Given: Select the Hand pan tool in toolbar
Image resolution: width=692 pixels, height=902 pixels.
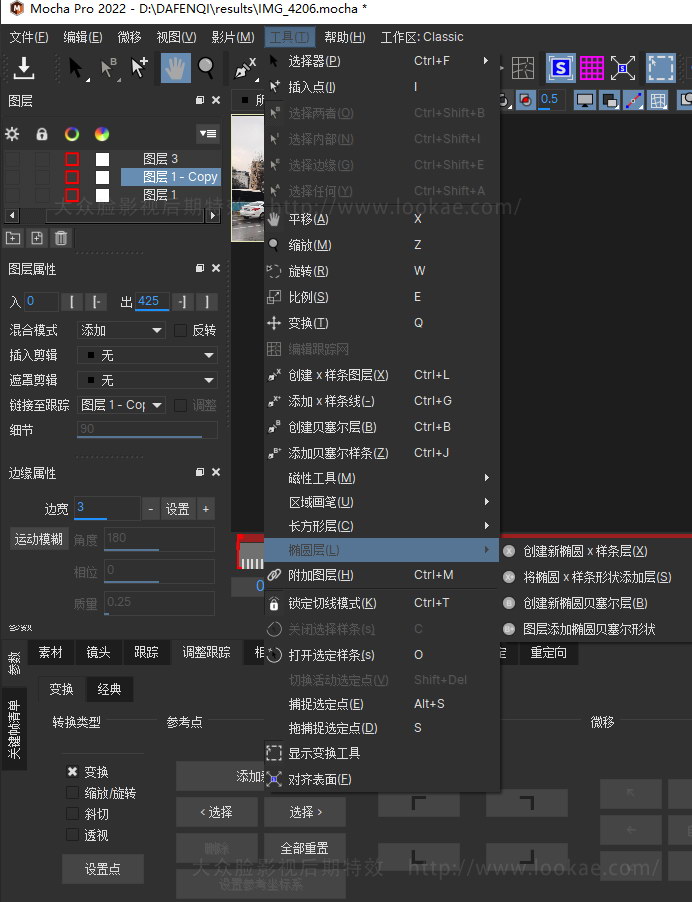Looking at the screenshot, I should coord(175,68).
